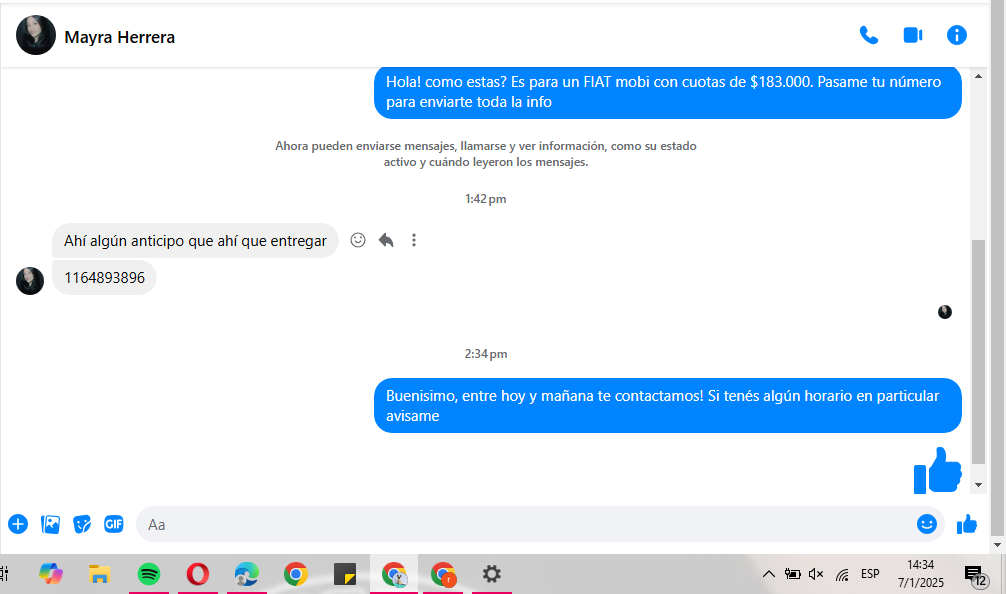Send a thumbs-up like
Viewport: 1006px width, 594px height.
pos(966,524)
